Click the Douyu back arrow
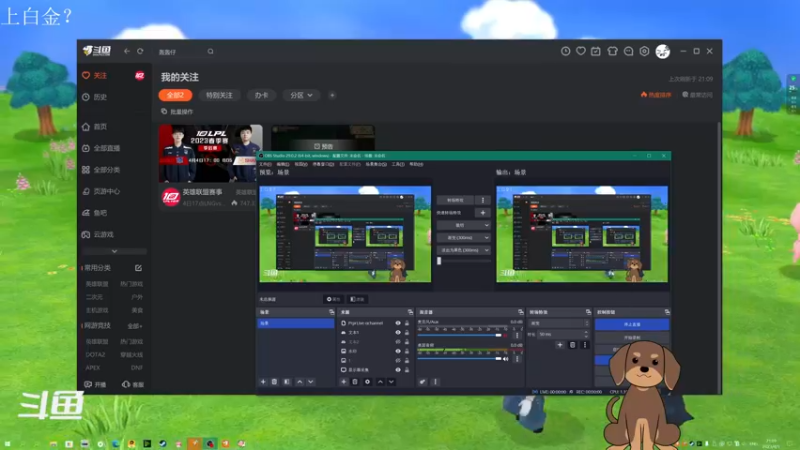Viewport: 800px width, 450px height. 127,51
